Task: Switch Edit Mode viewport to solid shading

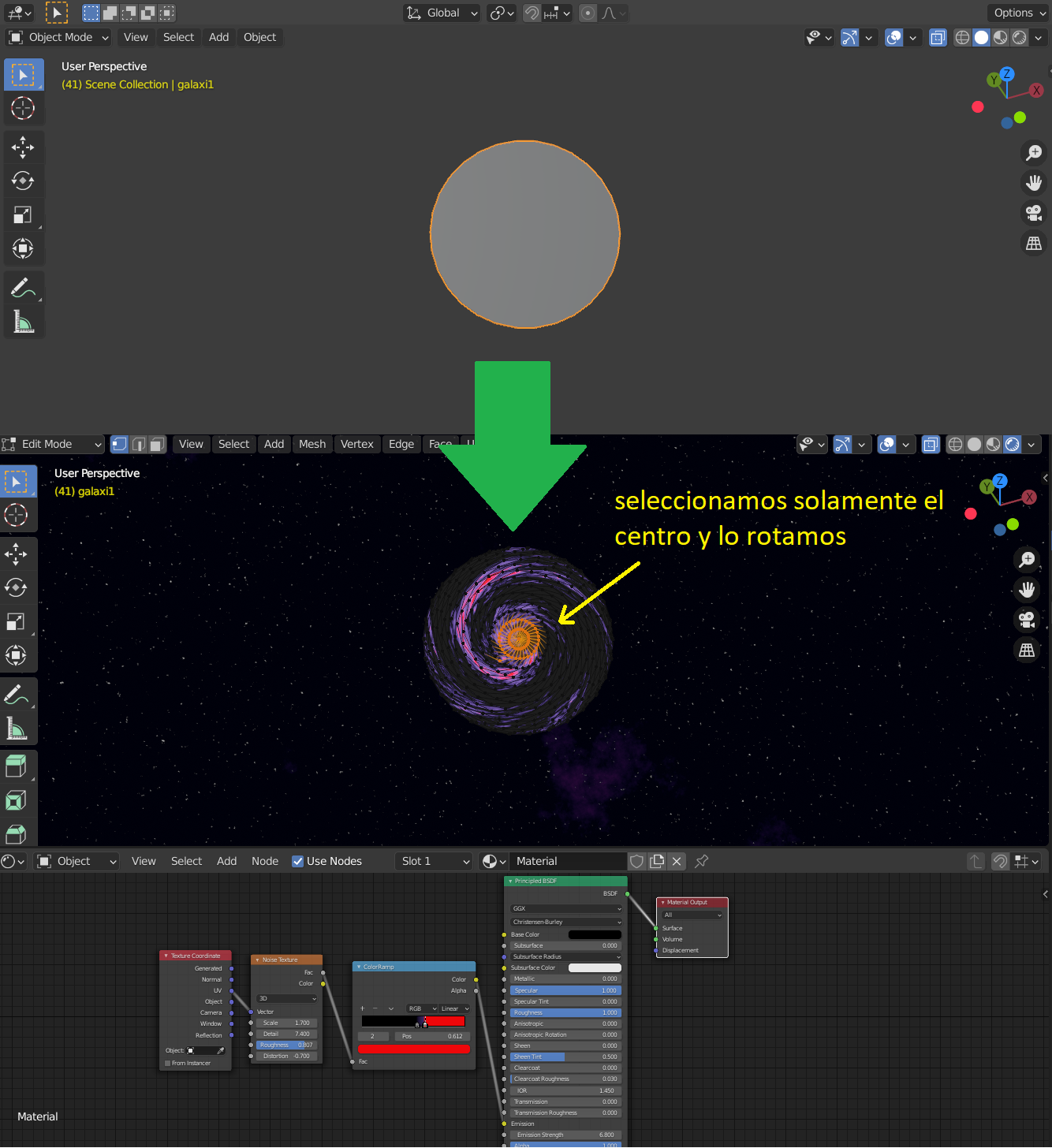Action: pos(975,444)
